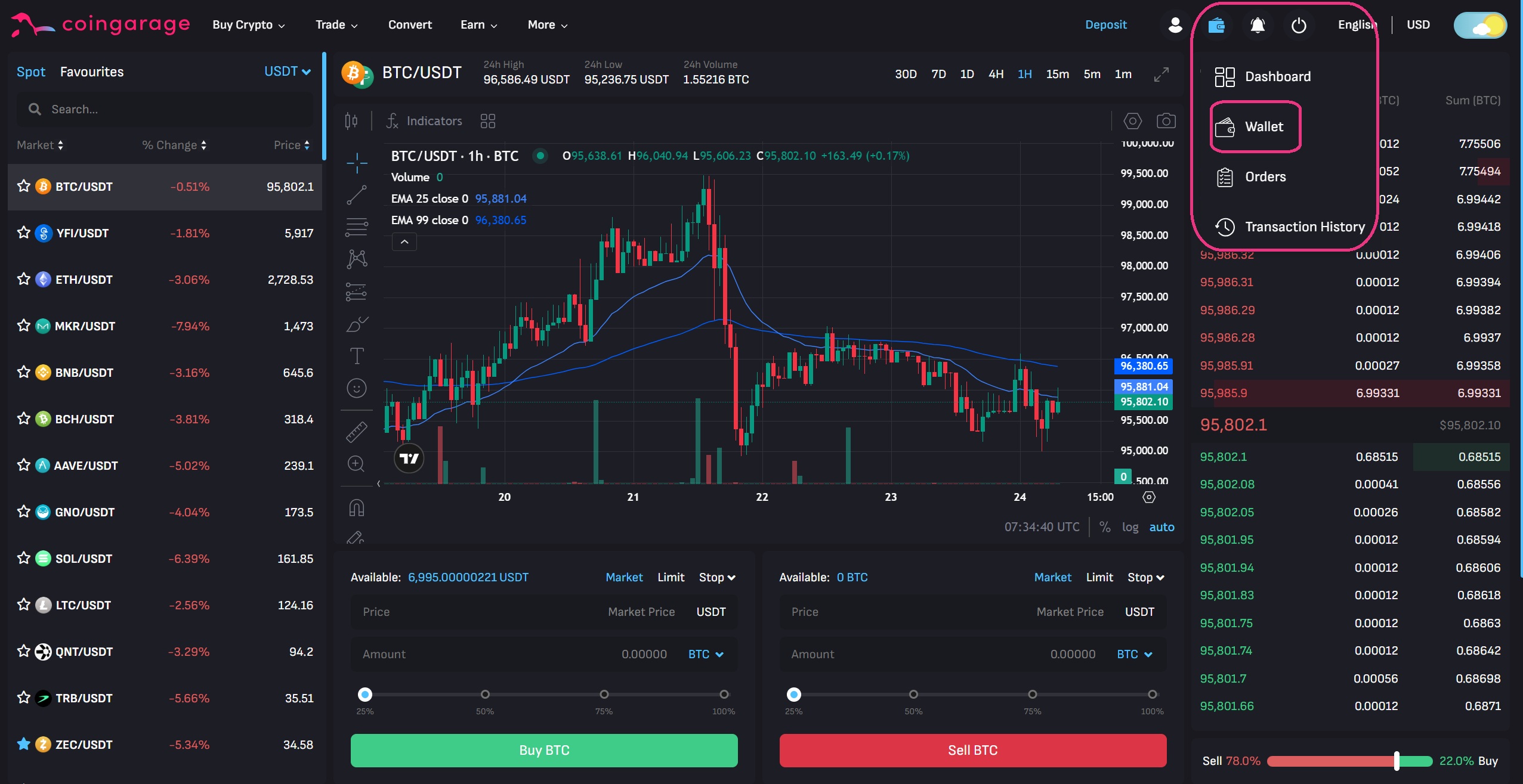The height and width of the screenshot is (784, 1523).
Task: Open the Trade dropdown menu
Action: [336, 25]
